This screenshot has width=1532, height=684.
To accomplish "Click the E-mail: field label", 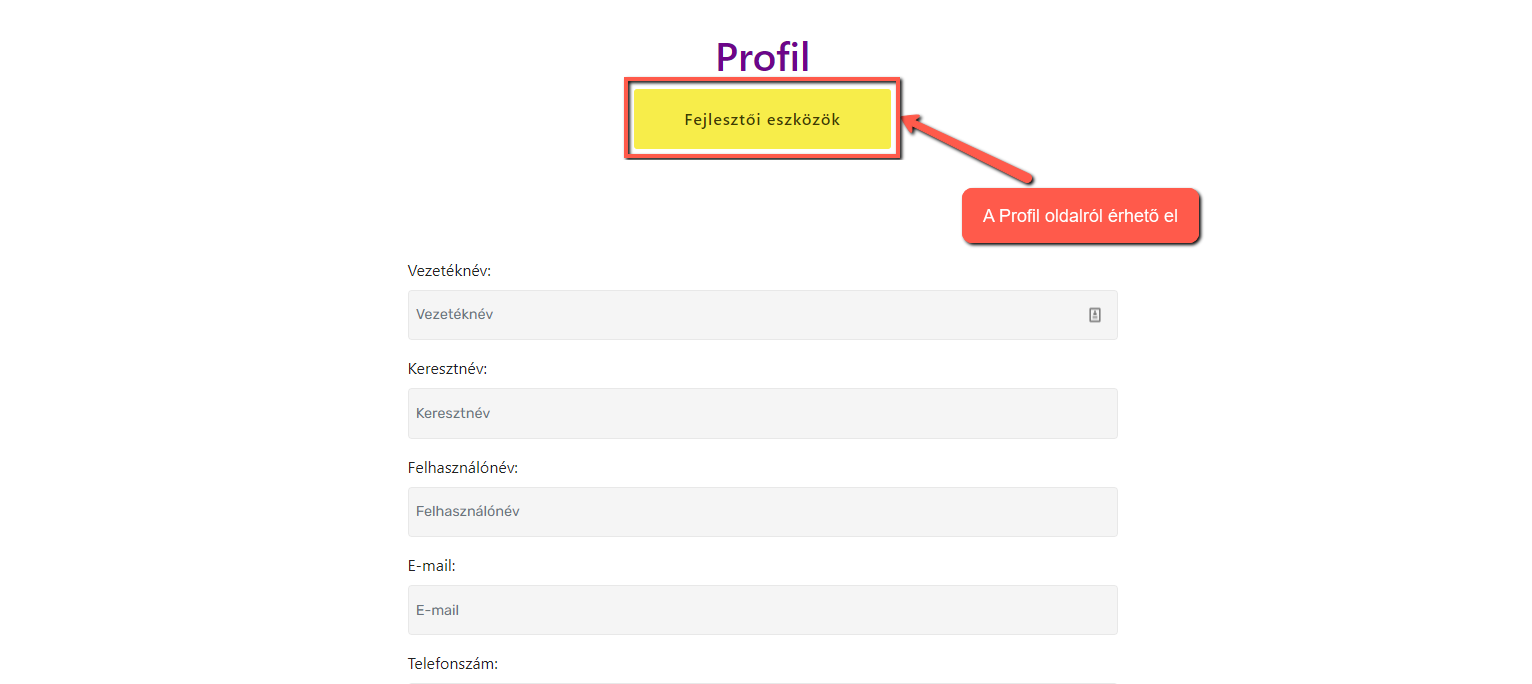I will tap(432, 566).
